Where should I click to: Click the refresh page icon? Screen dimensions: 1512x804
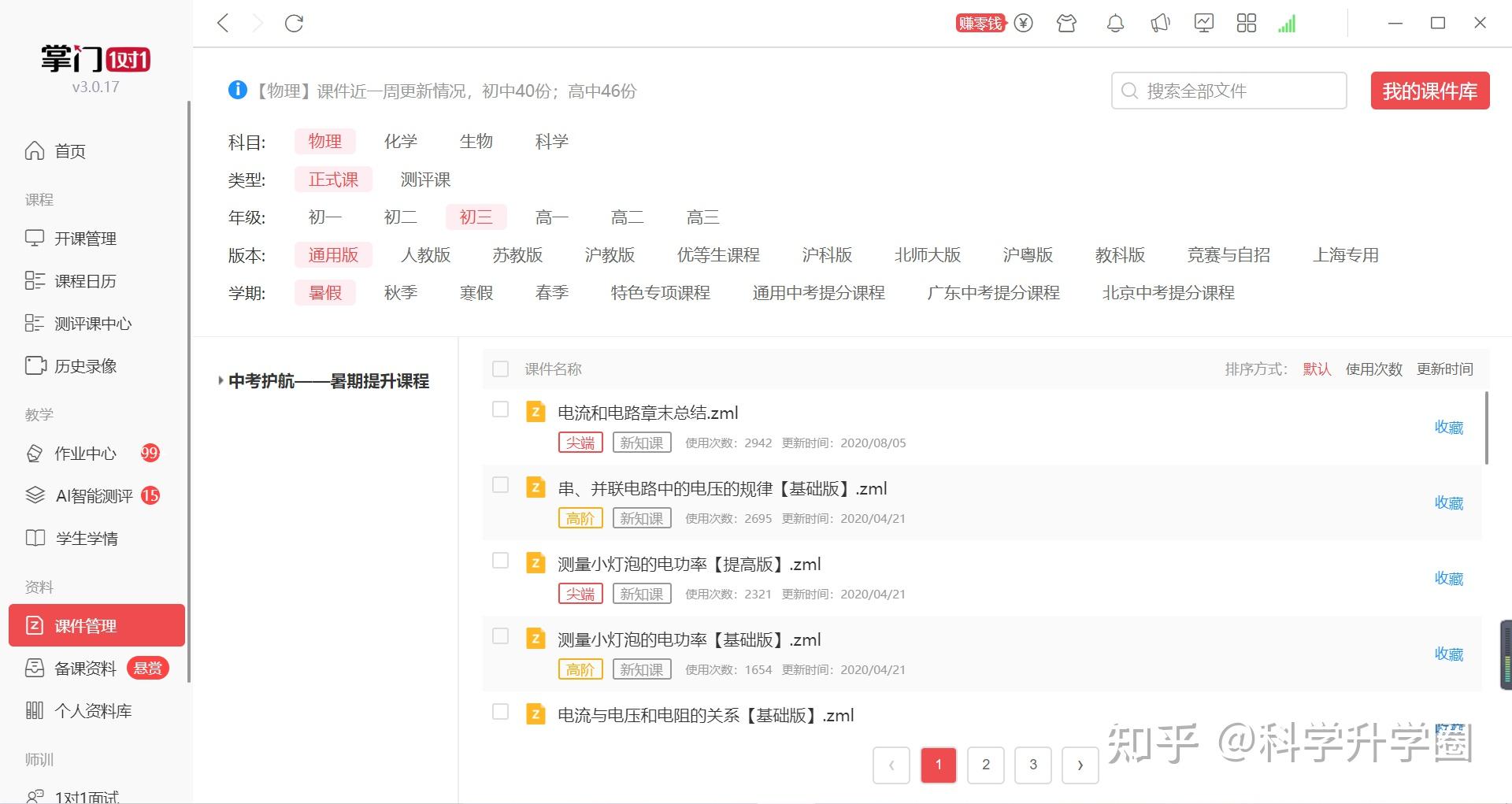pos(294,23)
